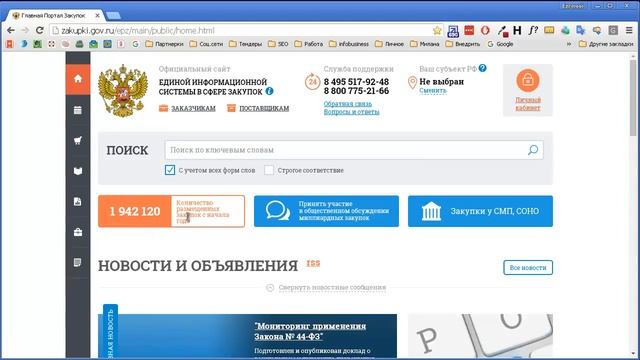Click the search magnifier icon
640x360 pixels.
pos(533,150)
